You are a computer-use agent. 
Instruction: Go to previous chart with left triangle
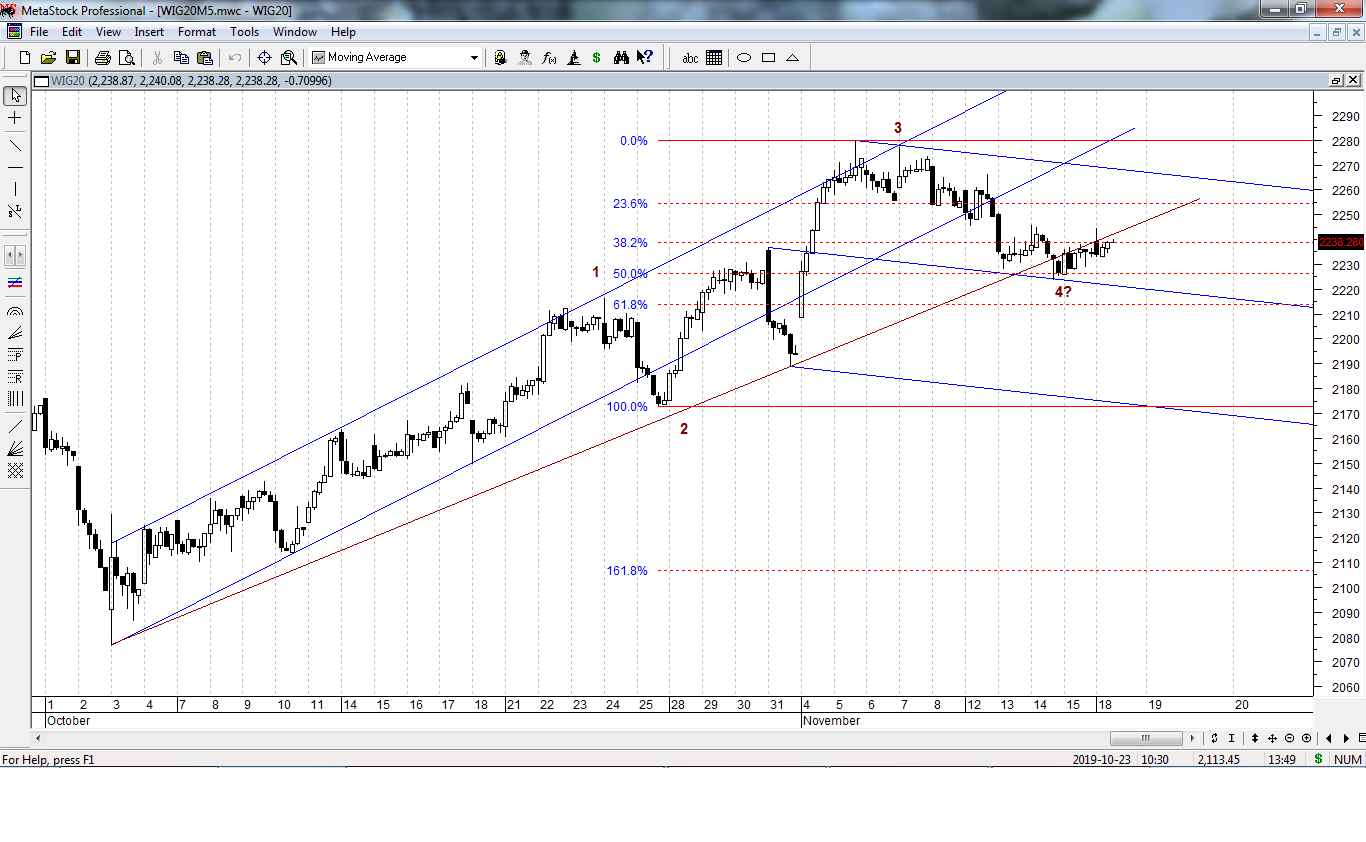point(1329,738)
